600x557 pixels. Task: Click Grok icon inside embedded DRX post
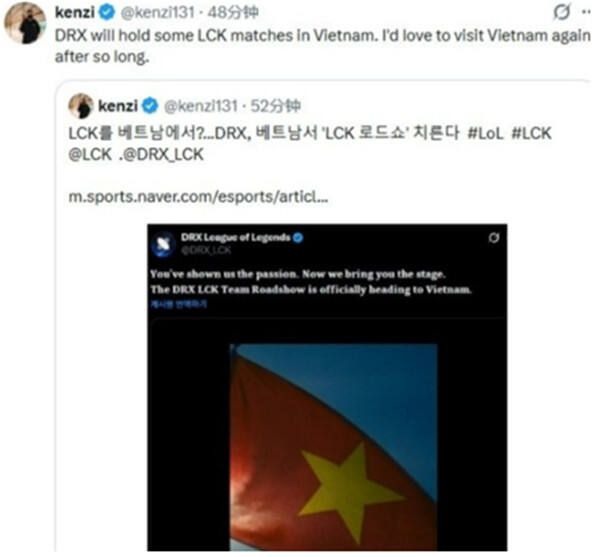click(x=494, y=238)
